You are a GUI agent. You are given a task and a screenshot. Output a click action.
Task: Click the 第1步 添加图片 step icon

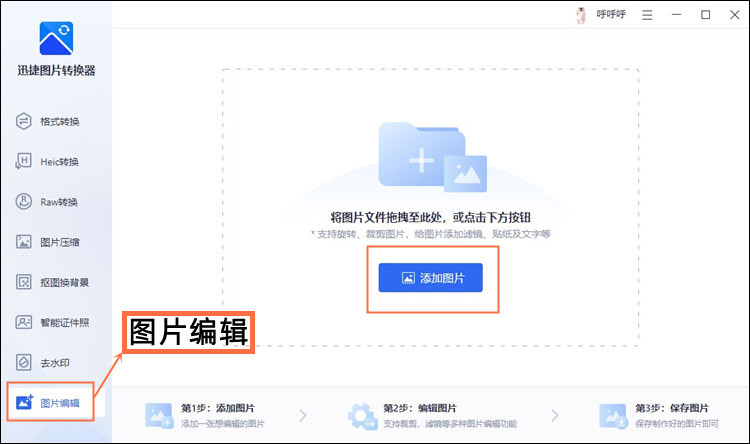[x=159, y=416]
